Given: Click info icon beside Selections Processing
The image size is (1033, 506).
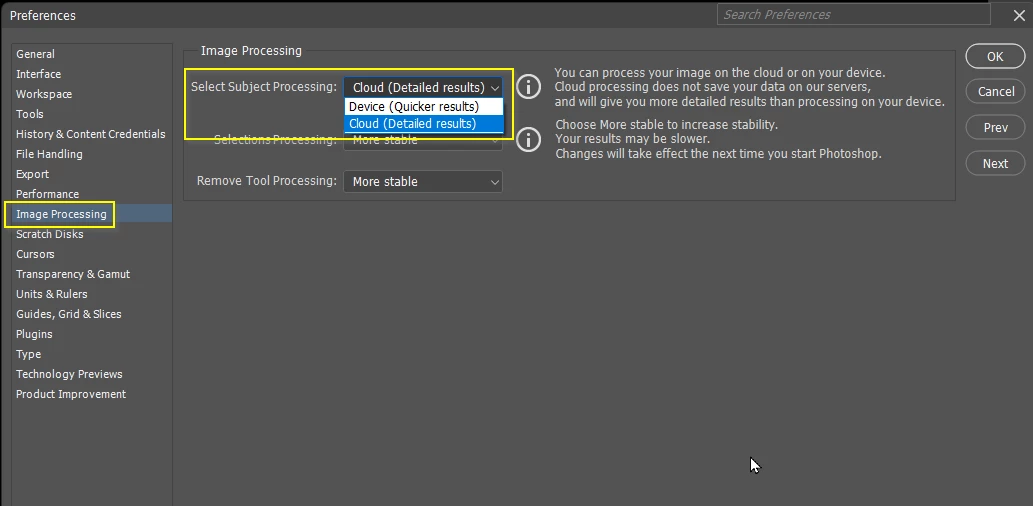Looking at the screenshot, I should 528,140.
